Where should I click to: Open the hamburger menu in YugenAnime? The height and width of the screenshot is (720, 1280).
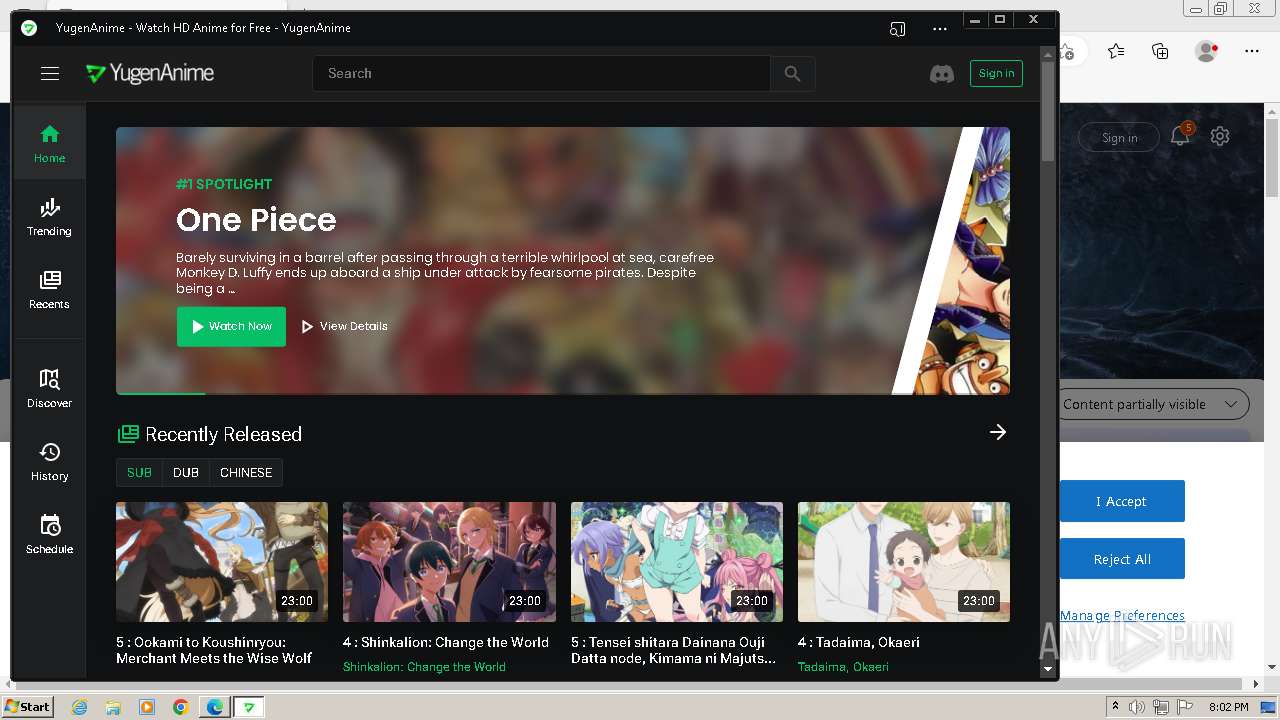pyautogui.click(x=50, y=73)
